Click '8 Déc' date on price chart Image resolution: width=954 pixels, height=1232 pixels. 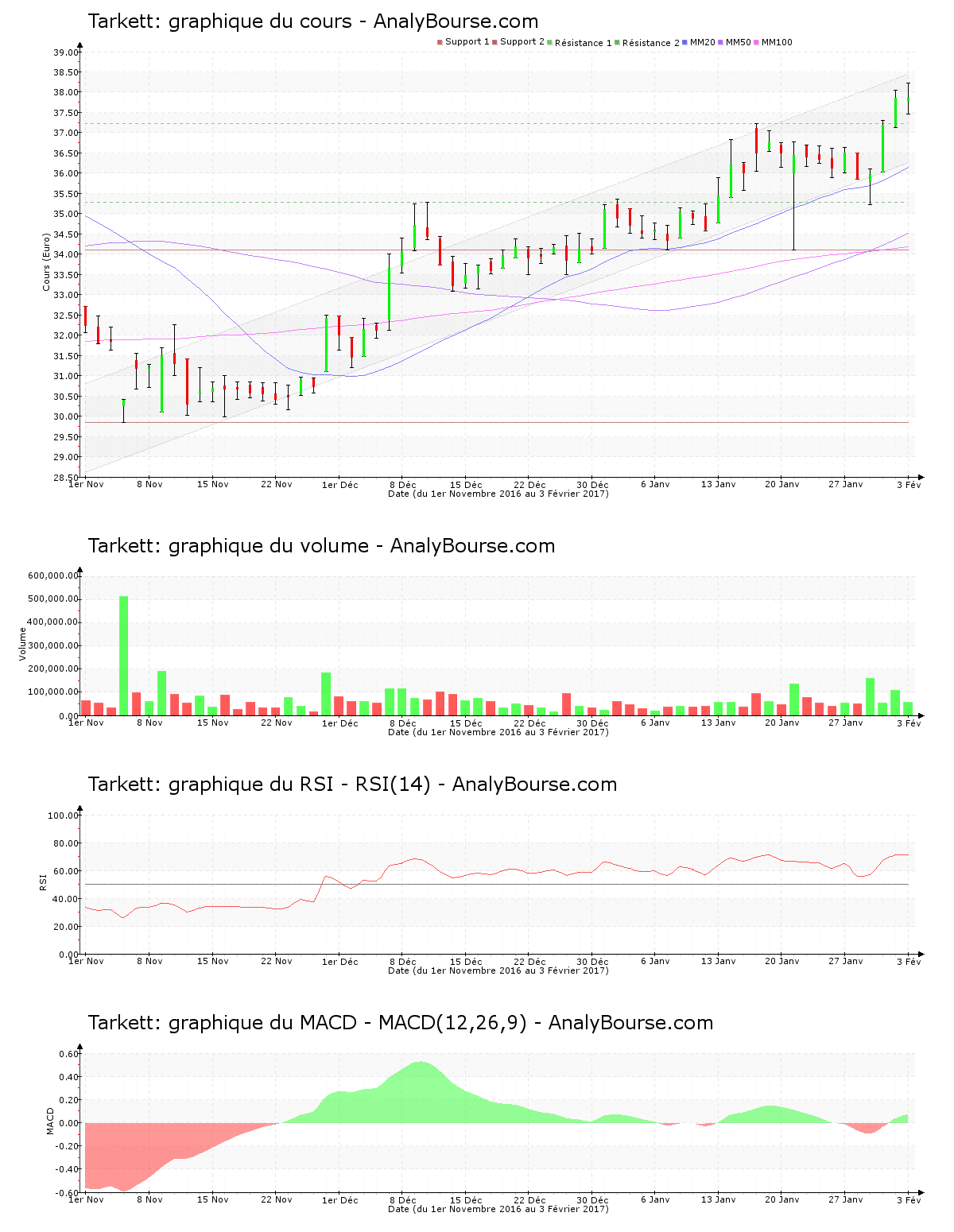403,484
